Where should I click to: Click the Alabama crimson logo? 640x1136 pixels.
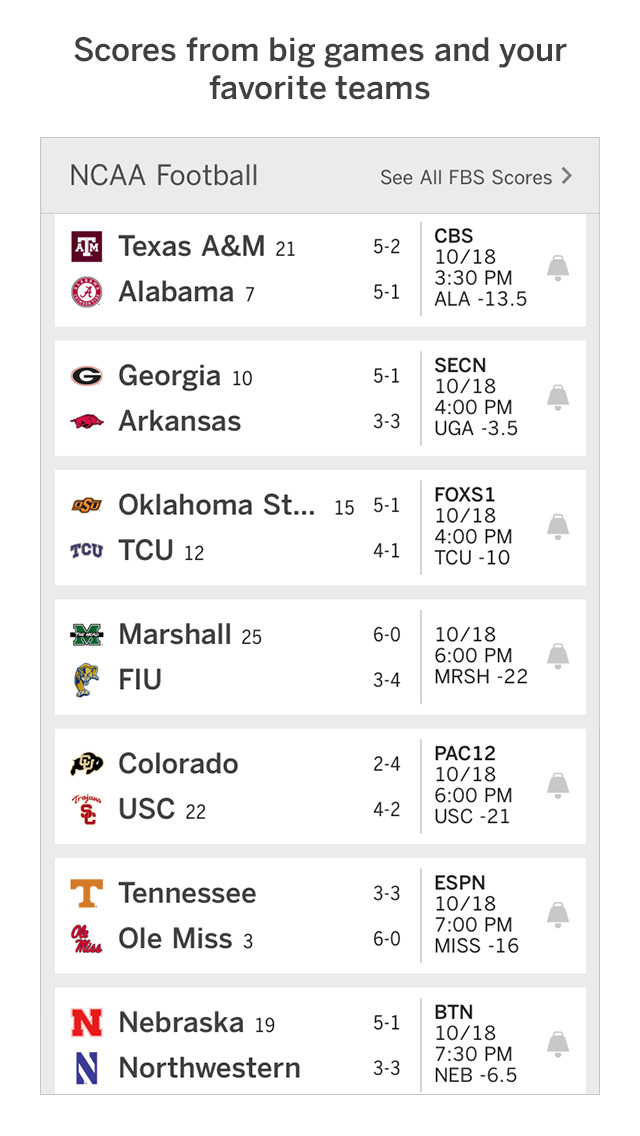click(x=87, y=292)
